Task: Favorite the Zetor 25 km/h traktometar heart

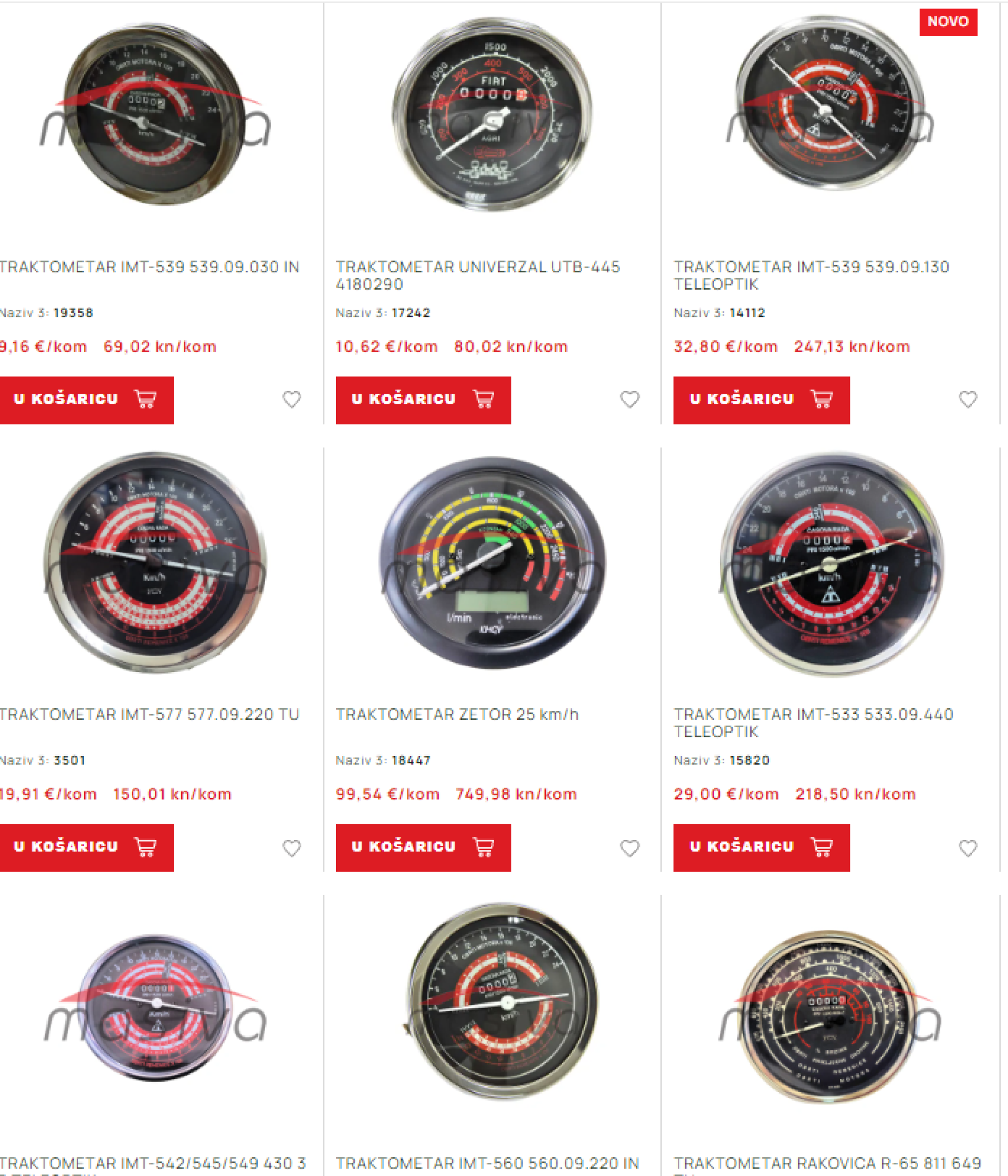Action: point(629,848)
